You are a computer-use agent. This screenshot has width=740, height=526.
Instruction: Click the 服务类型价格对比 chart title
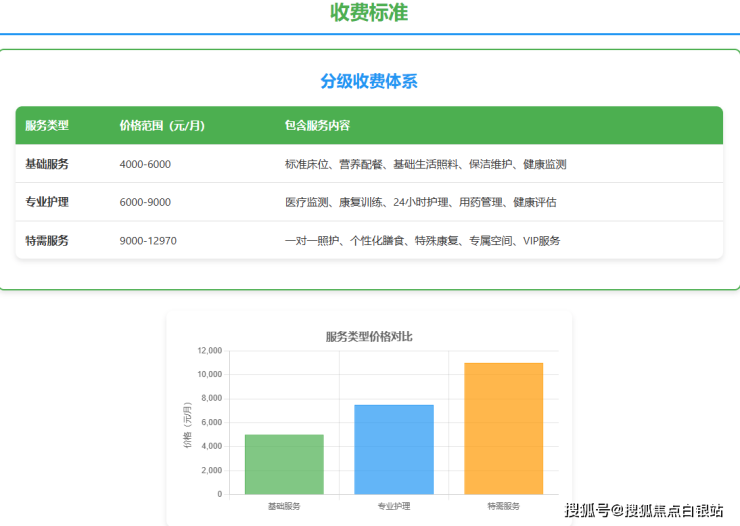pyautogui.click(x=369, y=336)
